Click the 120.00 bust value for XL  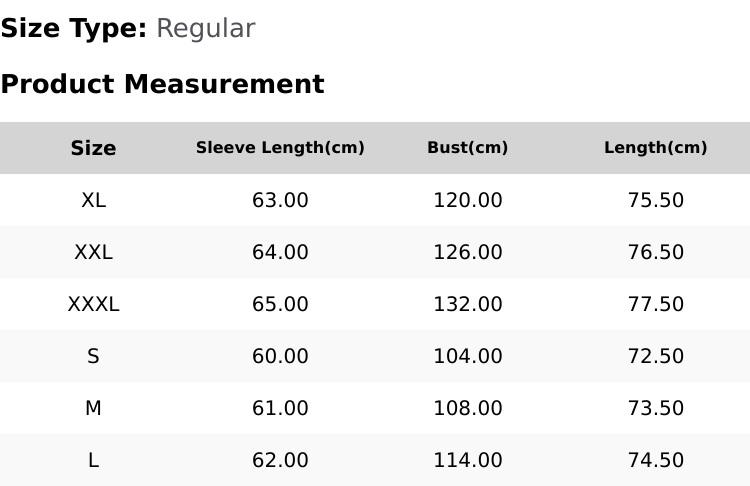click(468, 200)
